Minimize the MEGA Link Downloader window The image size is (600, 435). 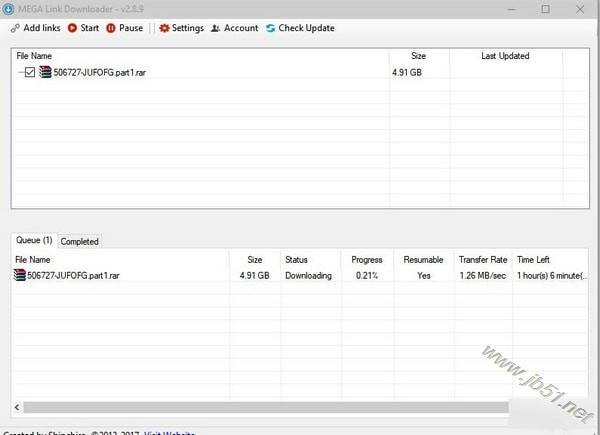point(512,9)
